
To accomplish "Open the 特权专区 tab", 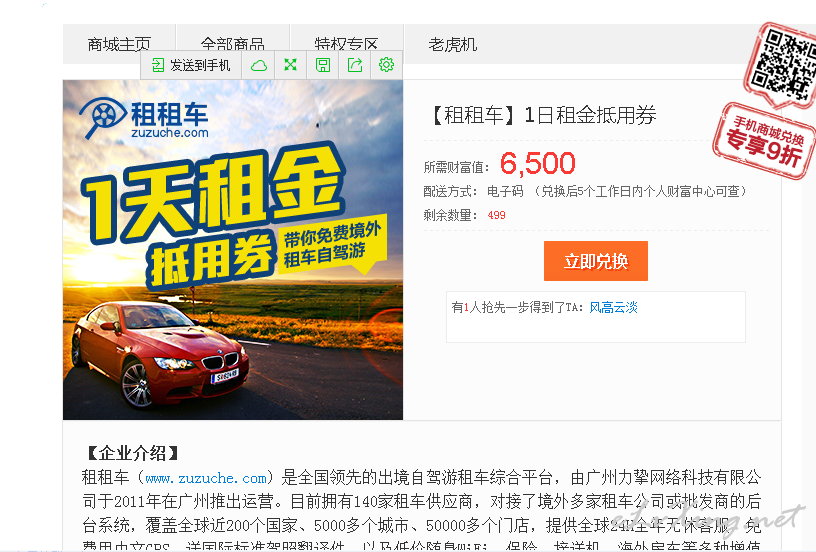I will (347, 44).
